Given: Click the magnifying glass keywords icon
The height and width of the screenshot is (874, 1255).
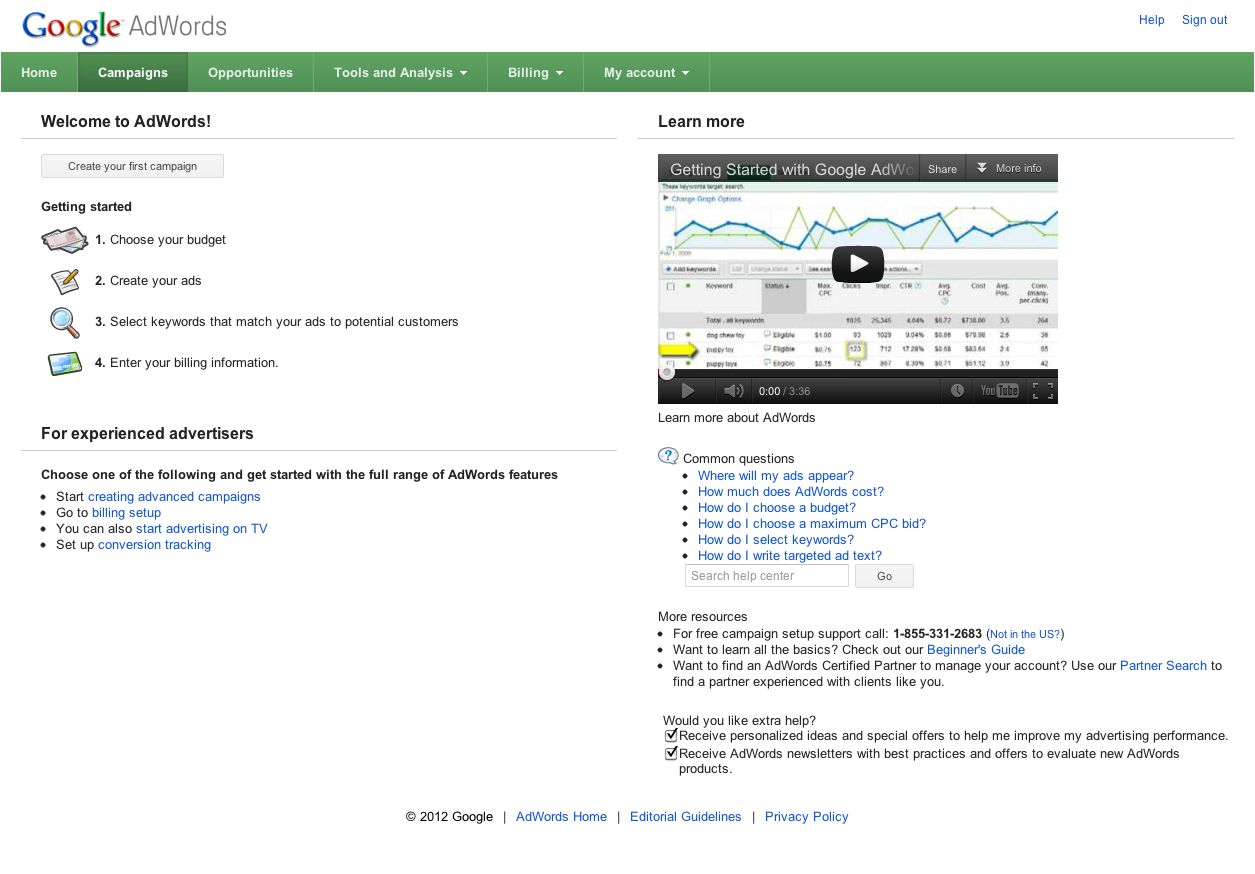Looking at the screenshot, I should pos(65,322).
